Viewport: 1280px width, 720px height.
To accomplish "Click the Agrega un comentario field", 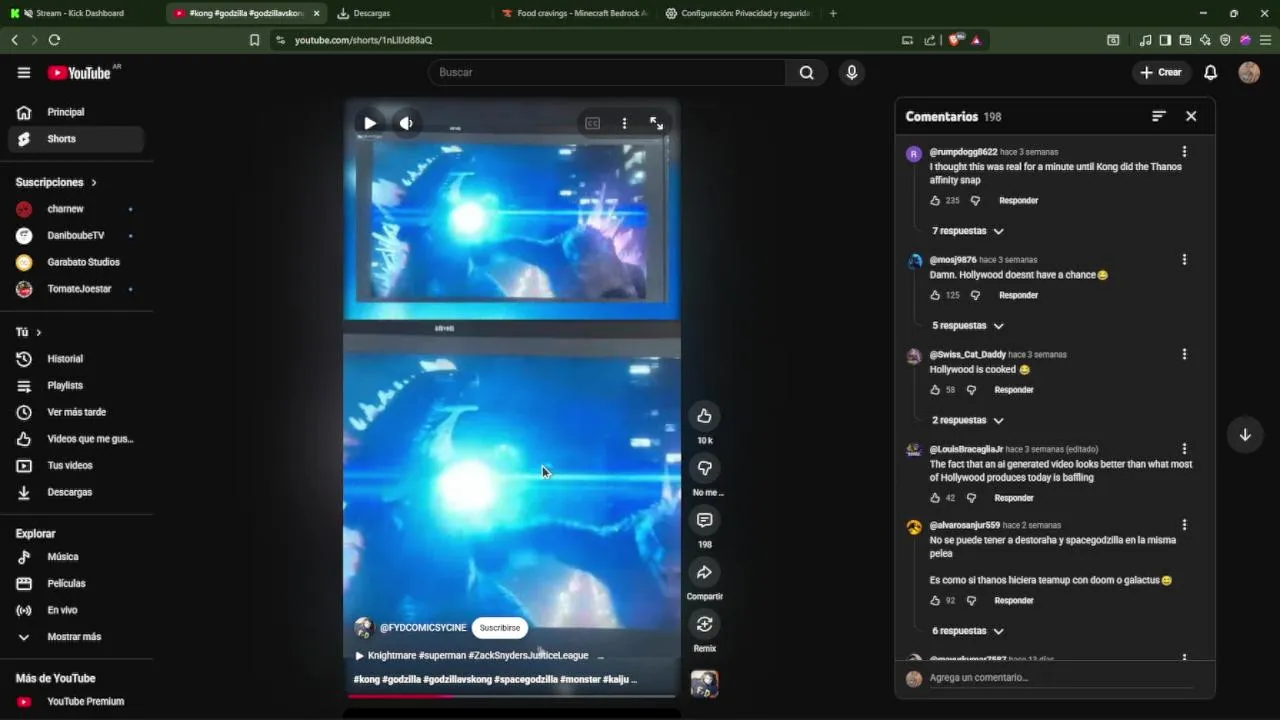I will pos(1060,678).
